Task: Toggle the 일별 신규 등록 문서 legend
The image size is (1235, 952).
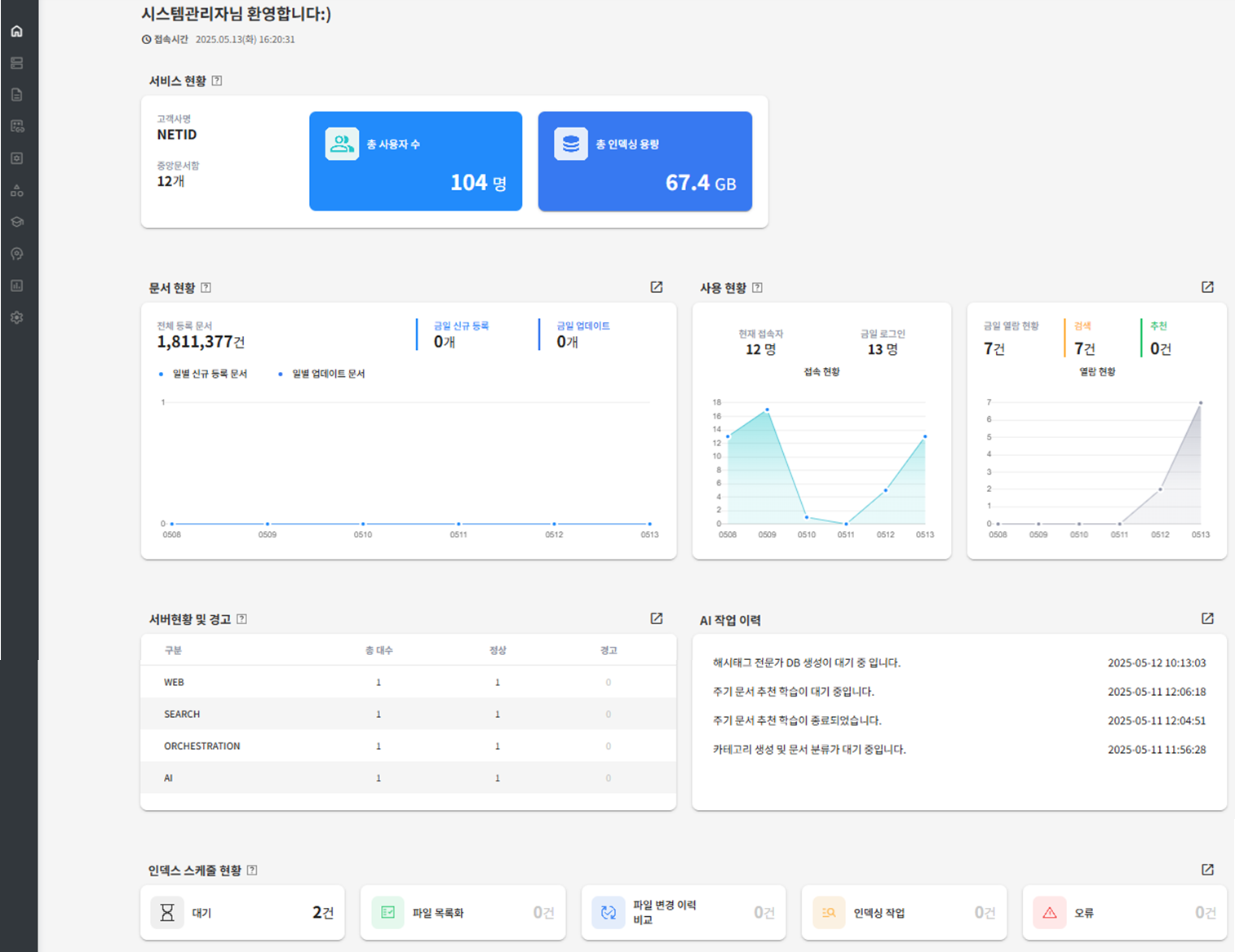Action: click(x=209, y=374)
